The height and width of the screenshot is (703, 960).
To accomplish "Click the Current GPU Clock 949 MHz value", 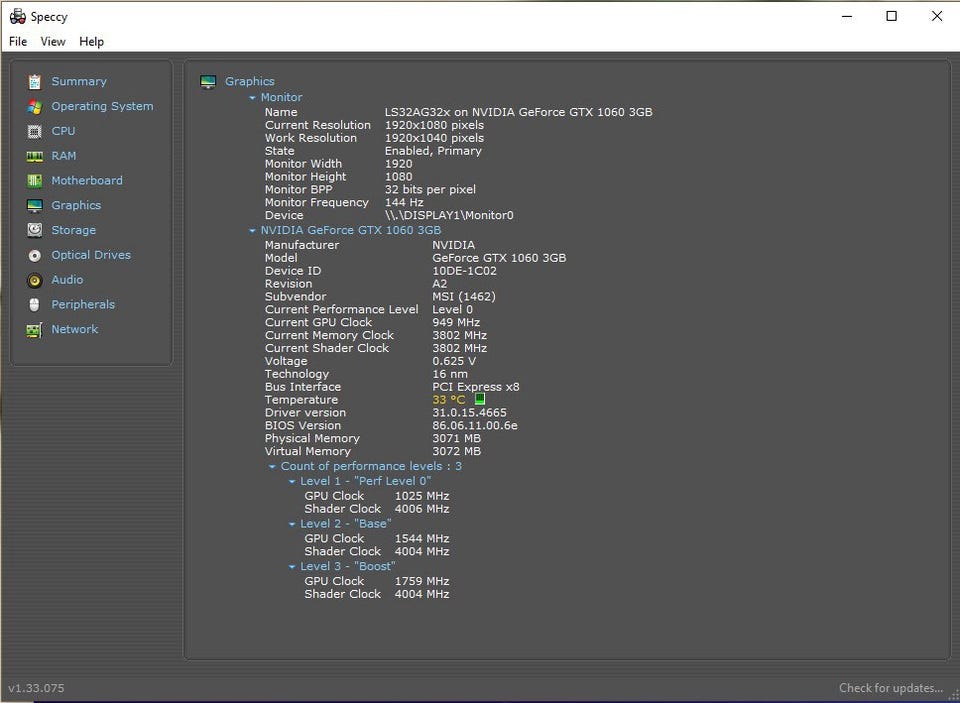I will click(456, 322).
